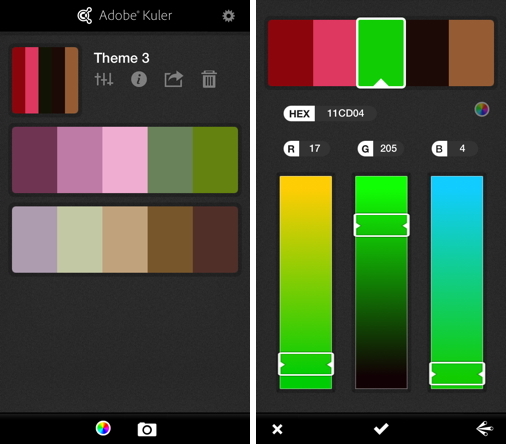Image resolution: width=506 pixels, height=444 pixels.
Task: Select the highlighted green swatch
Action: pos(381,53)
